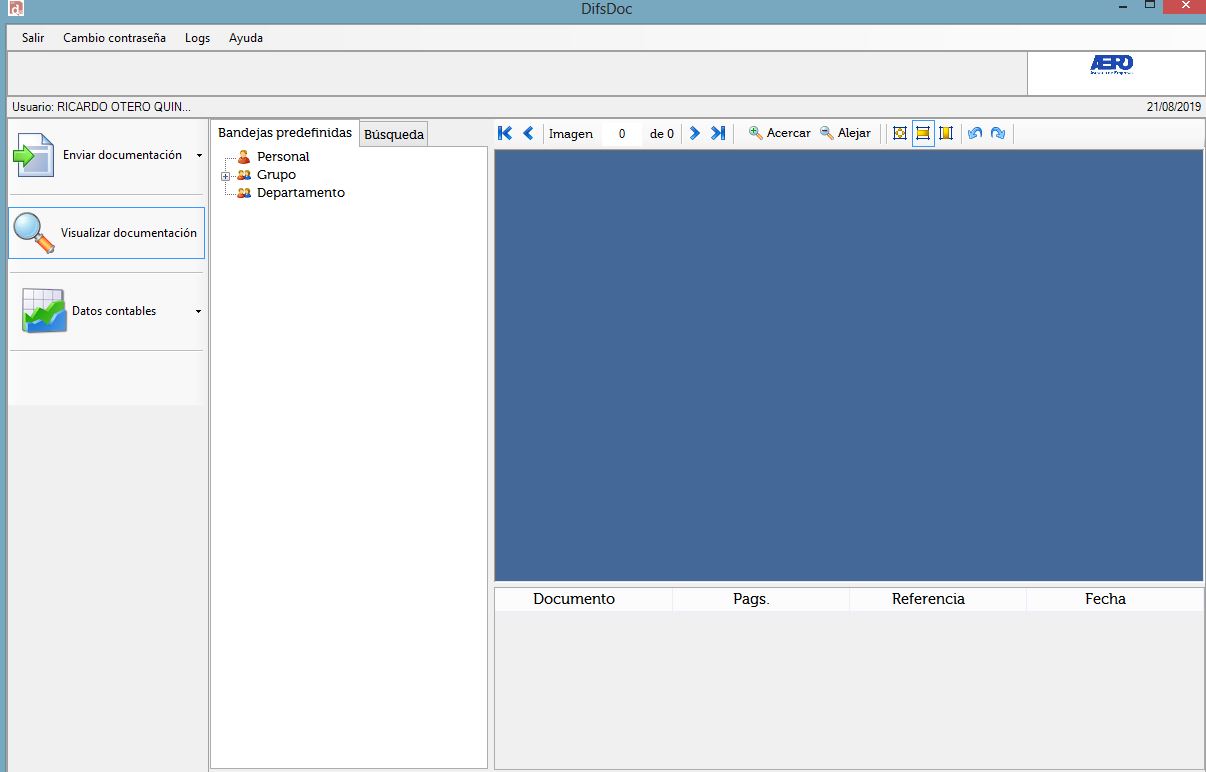The width and height of the screenshot is (1206, 772).
Task: Open Enviar documentación dropdown arrow
Action: pyautogui.click(x=199, y=156)
